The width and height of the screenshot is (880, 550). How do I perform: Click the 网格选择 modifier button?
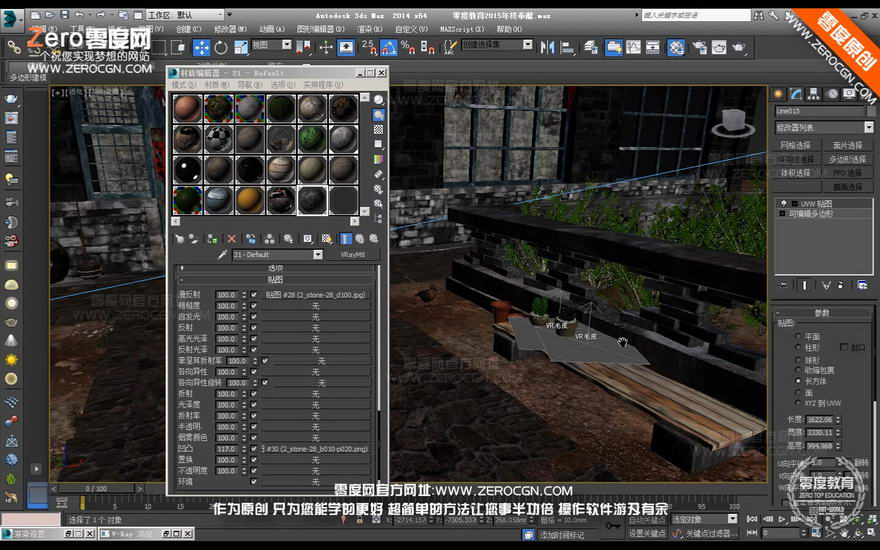coord(795,145)
